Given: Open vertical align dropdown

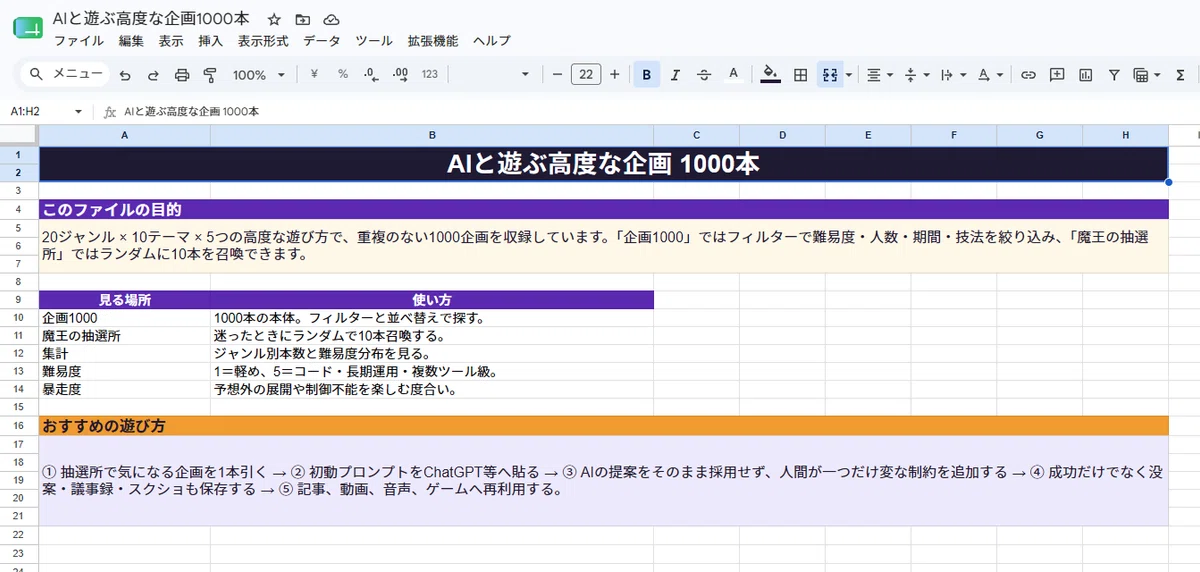Looking at the screenshot, I should 916,74.
